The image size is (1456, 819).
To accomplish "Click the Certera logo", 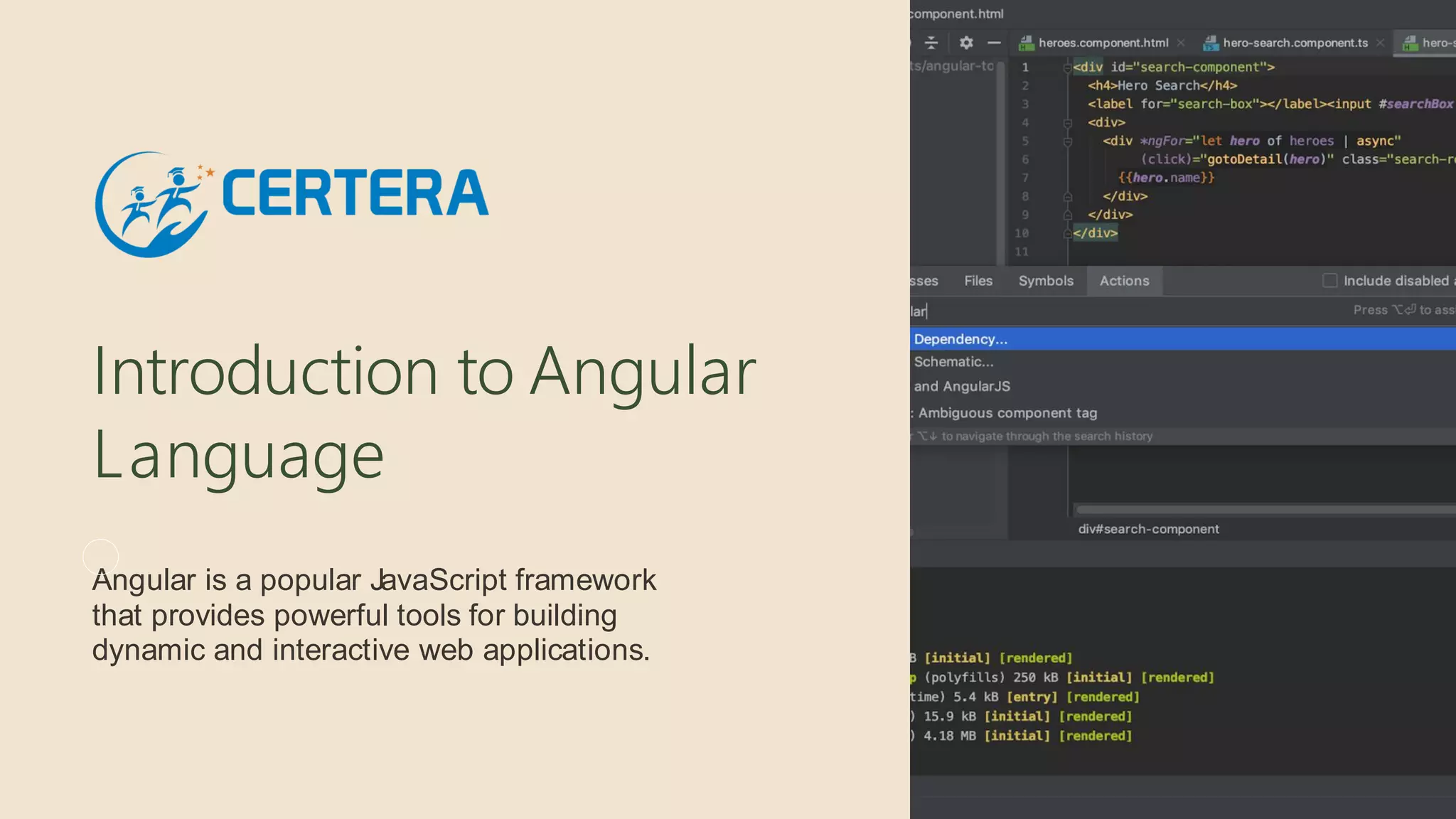I will coord(291,204).
